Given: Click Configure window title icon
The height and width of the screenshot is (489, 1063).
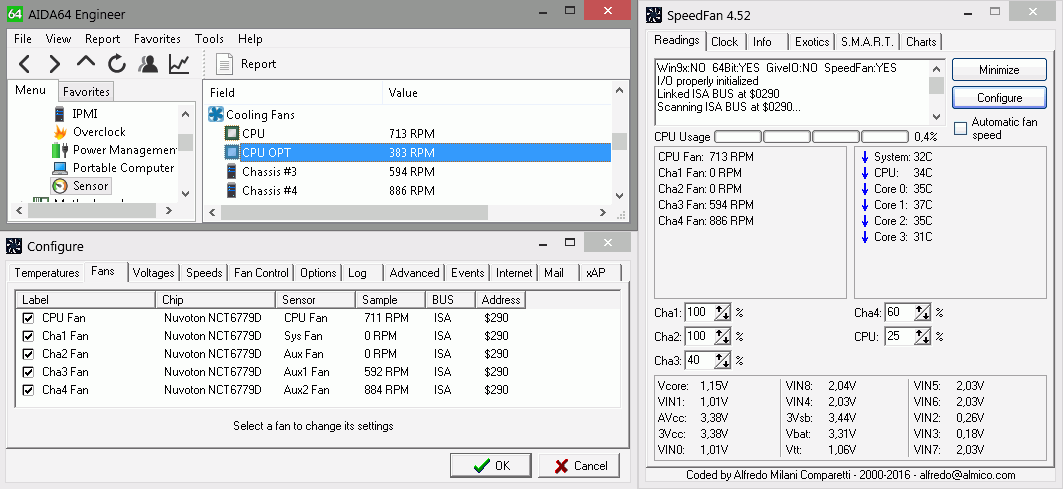Looking at the screenshot, I should pyautogui.click(x=15, y=246).
